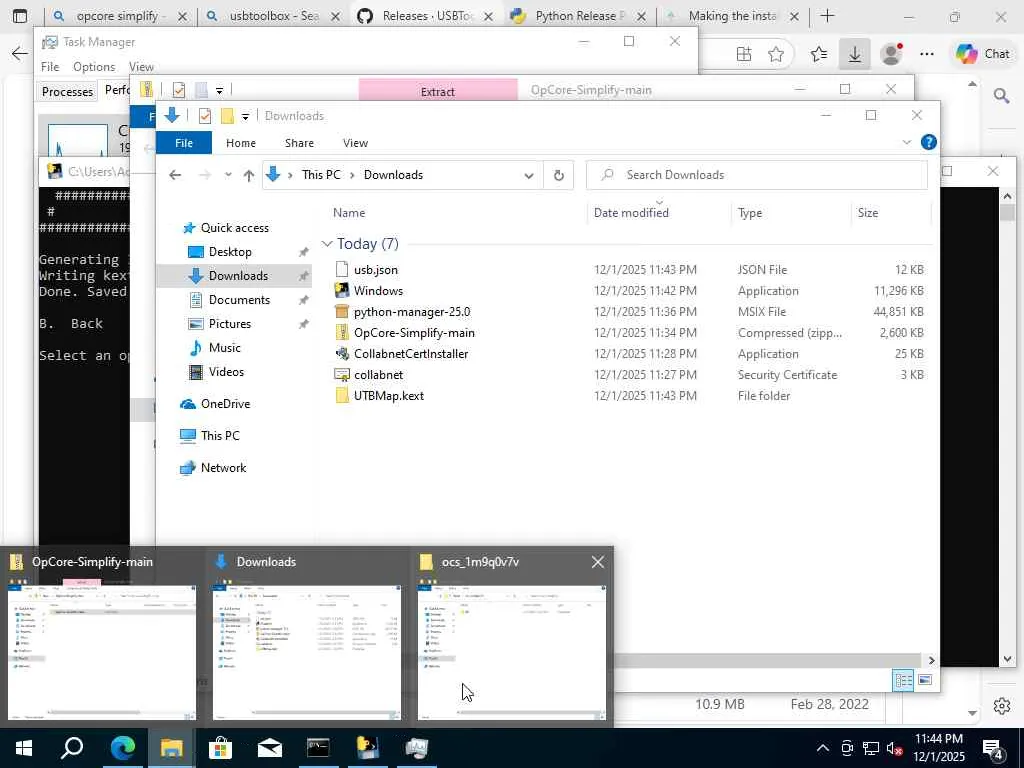Add this page to favorites star icon

pyautogui.click(x=776, y=54)
